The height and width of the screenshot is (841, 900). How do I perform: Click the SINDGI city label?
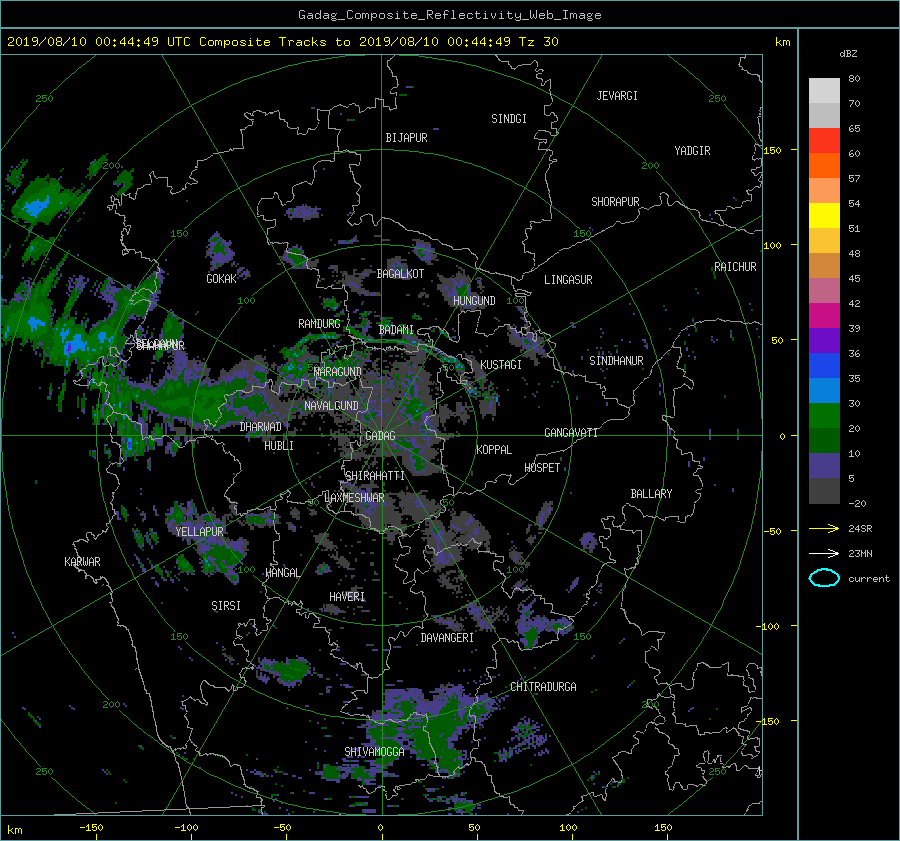tap(509, 119)
